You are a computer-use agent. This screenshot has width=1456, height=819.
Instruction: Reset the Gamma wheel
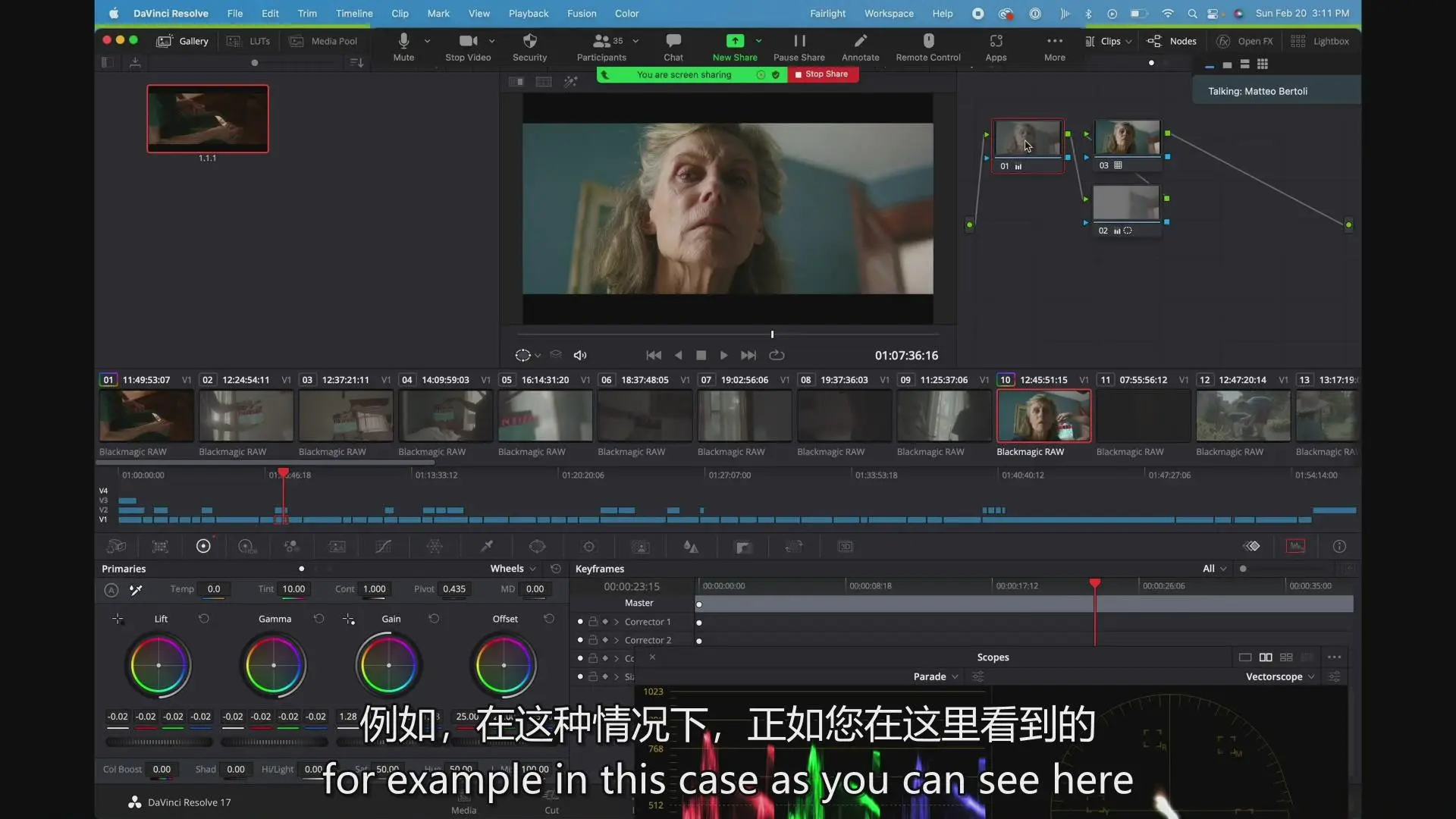(318, 619)
